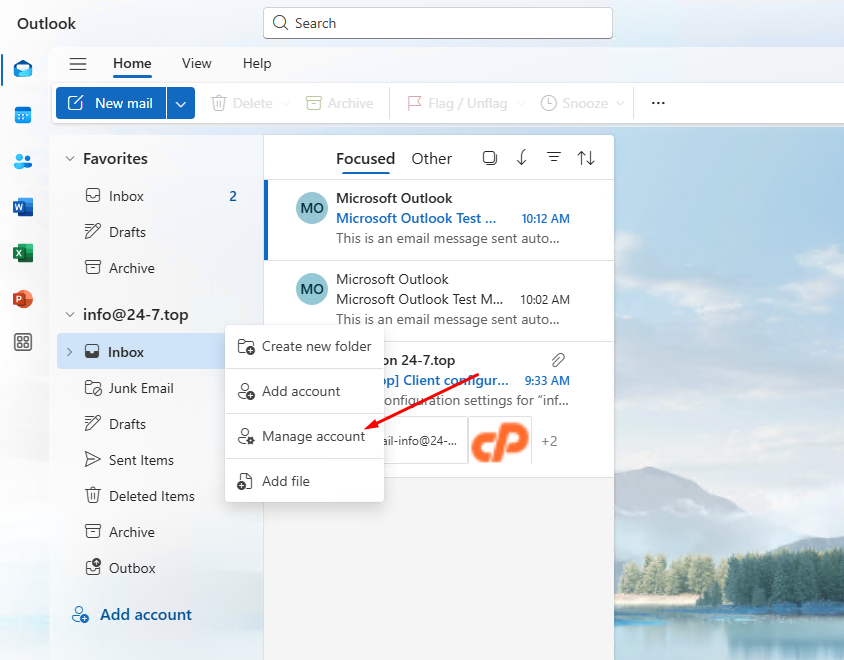
Task: Launch PowerPoint from the left rail
Action: click(22, 299)
